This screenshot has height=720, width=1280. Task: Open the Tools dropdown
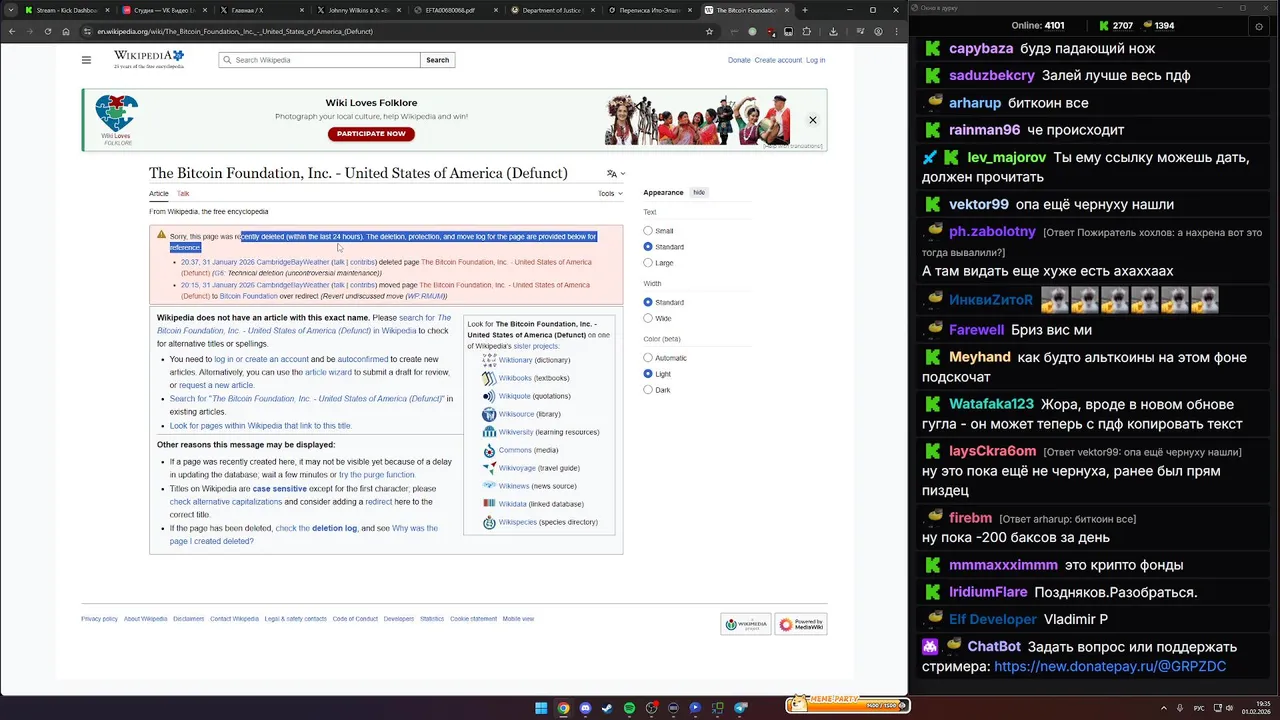click(x=610, y=194)
